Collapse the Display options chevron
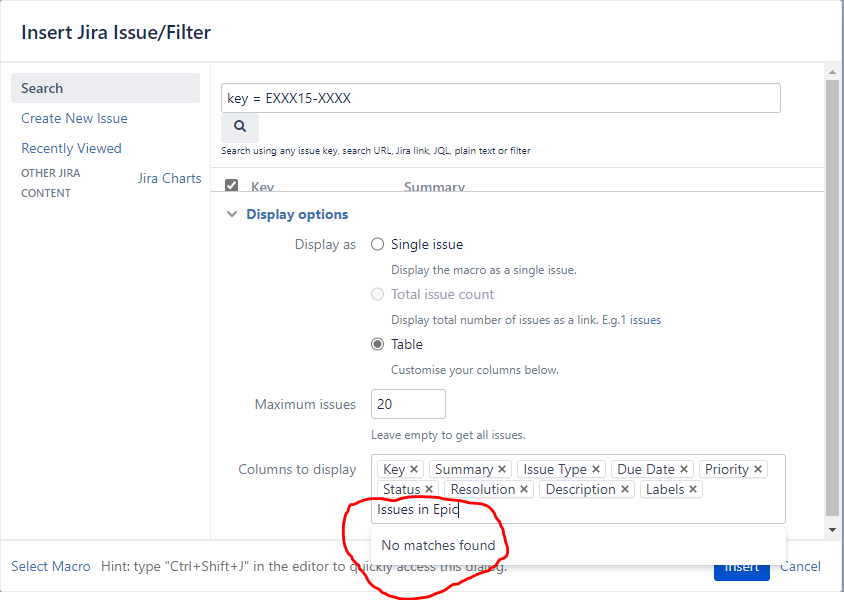The image size is (844, 600). pos(232,214)
